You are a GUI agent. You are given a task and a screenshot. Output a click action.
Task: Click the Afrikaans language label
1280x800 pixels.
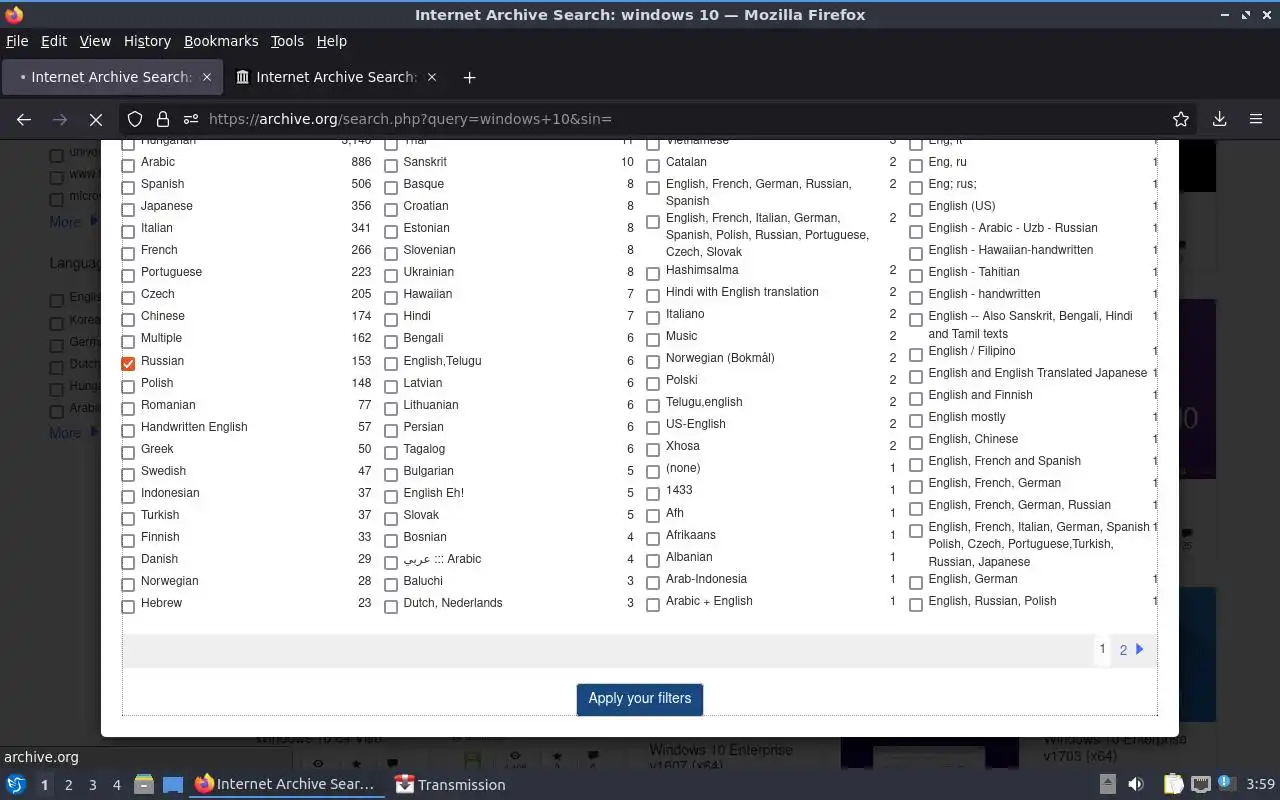pyautogui.click(x=691, y=535)
